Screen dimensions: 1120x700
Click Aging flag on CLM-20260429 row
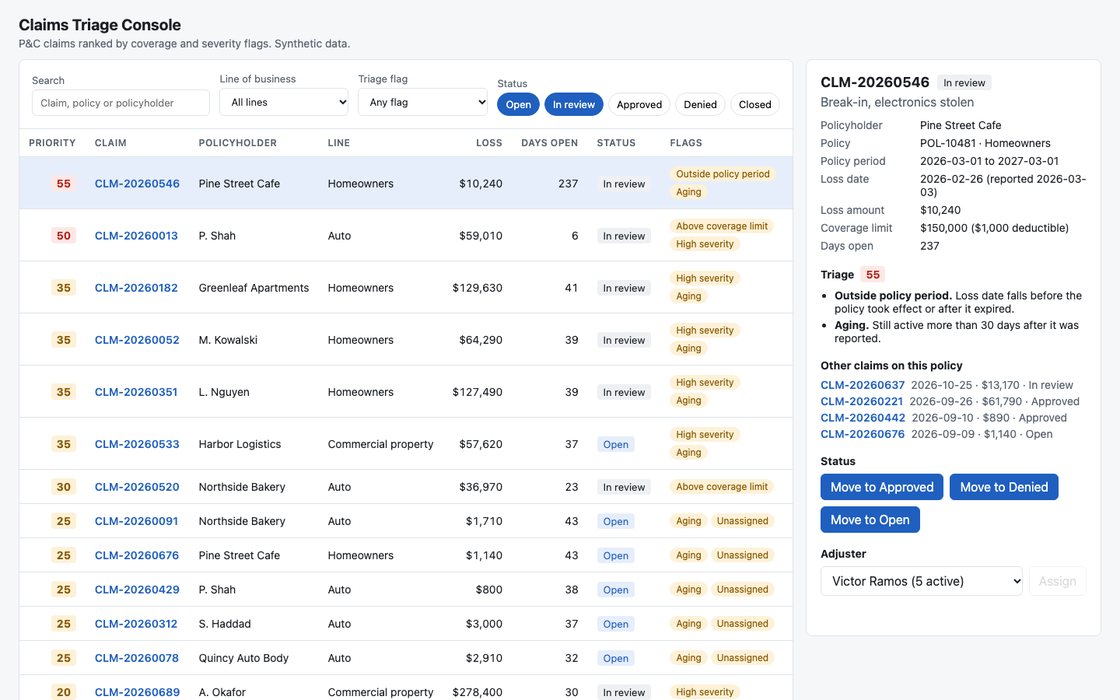click(689, 589)
